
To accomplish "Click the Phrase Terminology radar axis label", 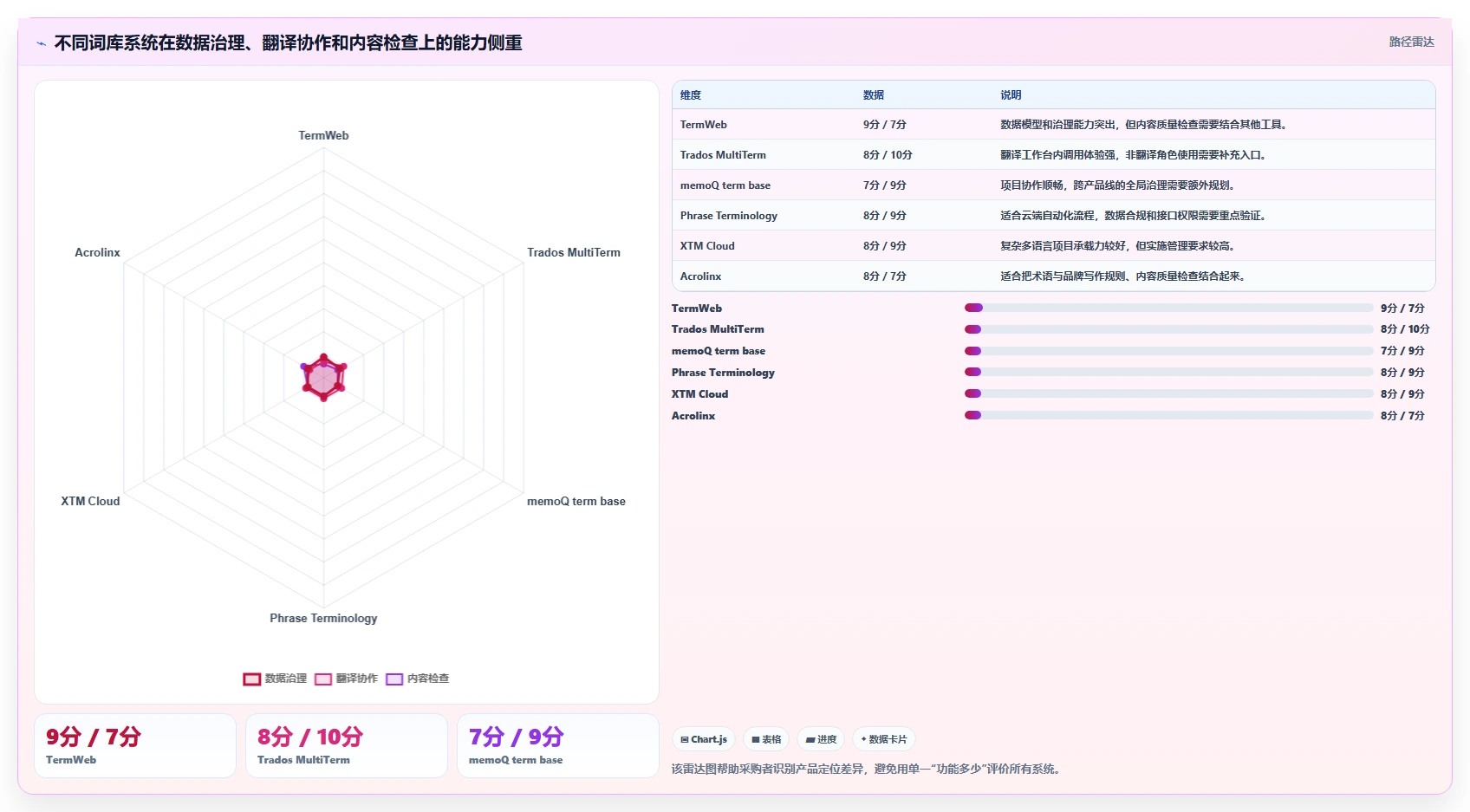I will 323,618.
